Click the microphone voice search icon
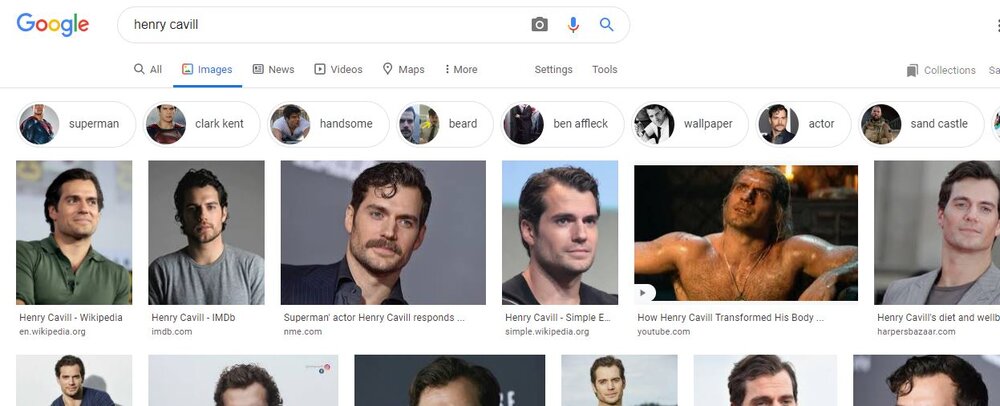1000x406 pixels. click(573, 25)
